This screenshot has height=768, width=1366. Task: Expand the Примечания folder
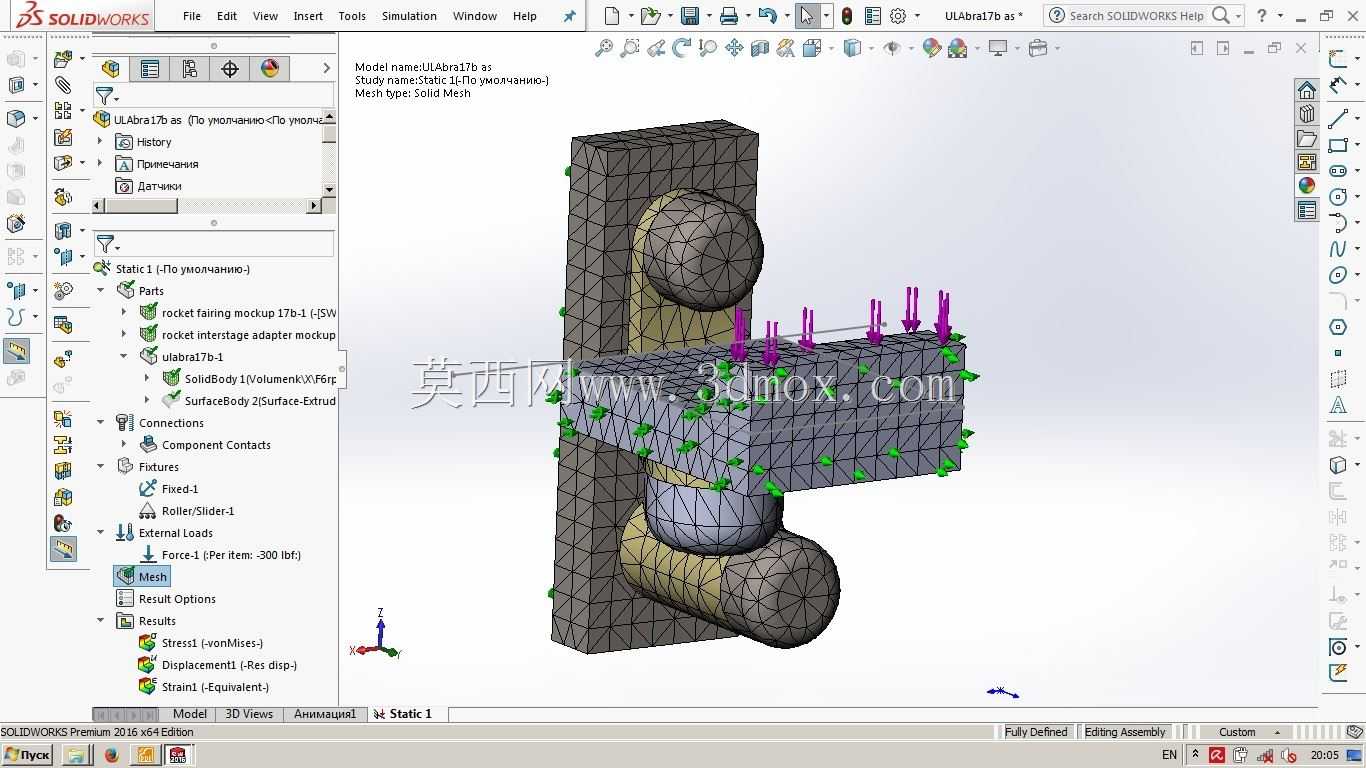(100, 164)
